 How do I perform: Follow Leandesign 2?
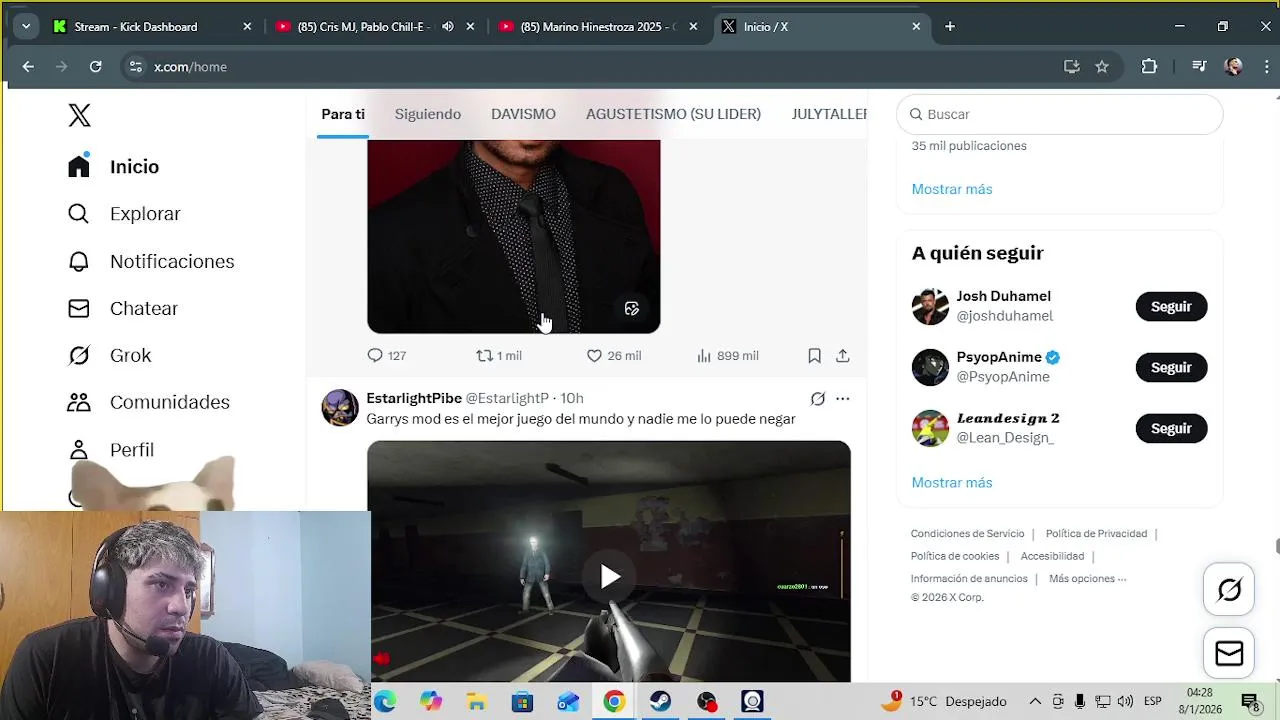click(1171, 428)
